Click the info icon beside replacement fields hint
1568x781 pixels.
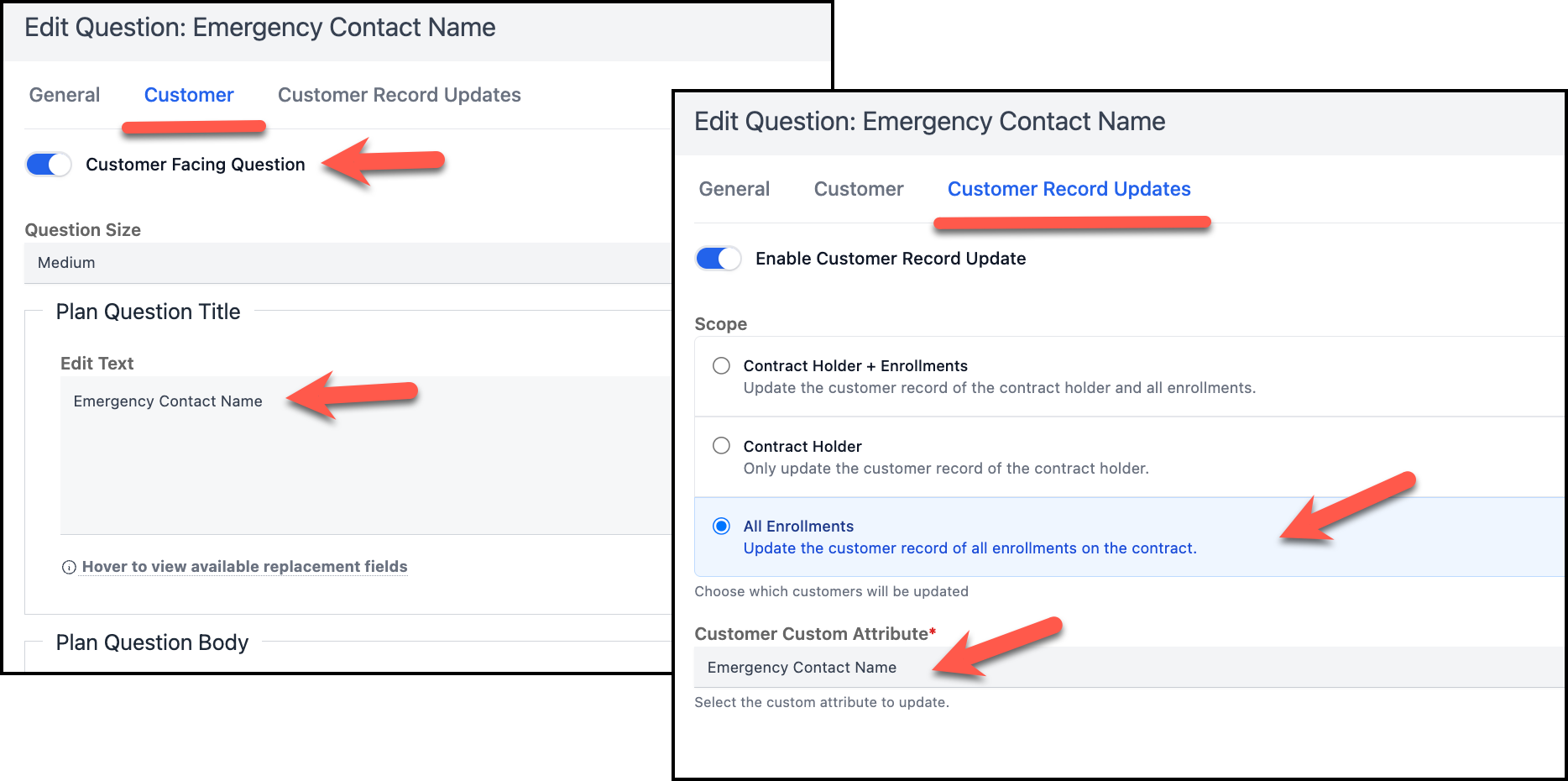click(69, 568)
